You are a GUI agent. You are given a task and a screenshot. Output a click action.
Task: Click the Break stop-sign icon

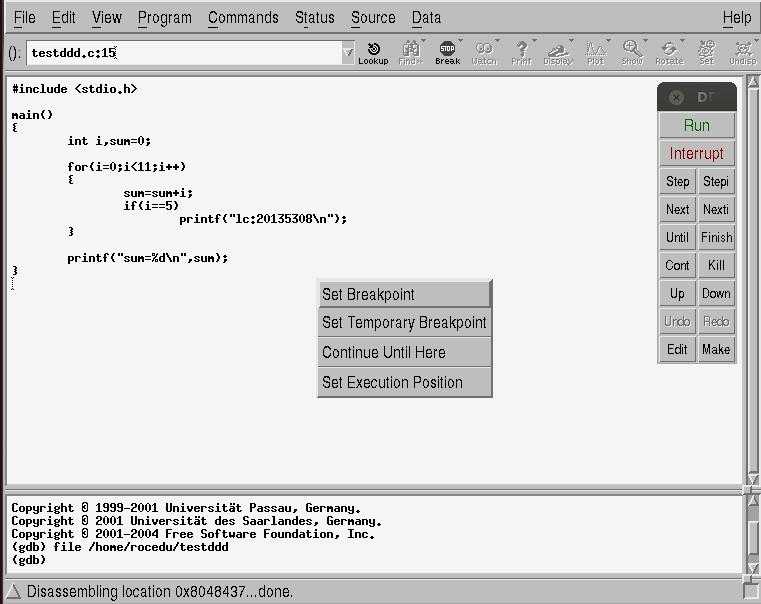tap(447, 53)
